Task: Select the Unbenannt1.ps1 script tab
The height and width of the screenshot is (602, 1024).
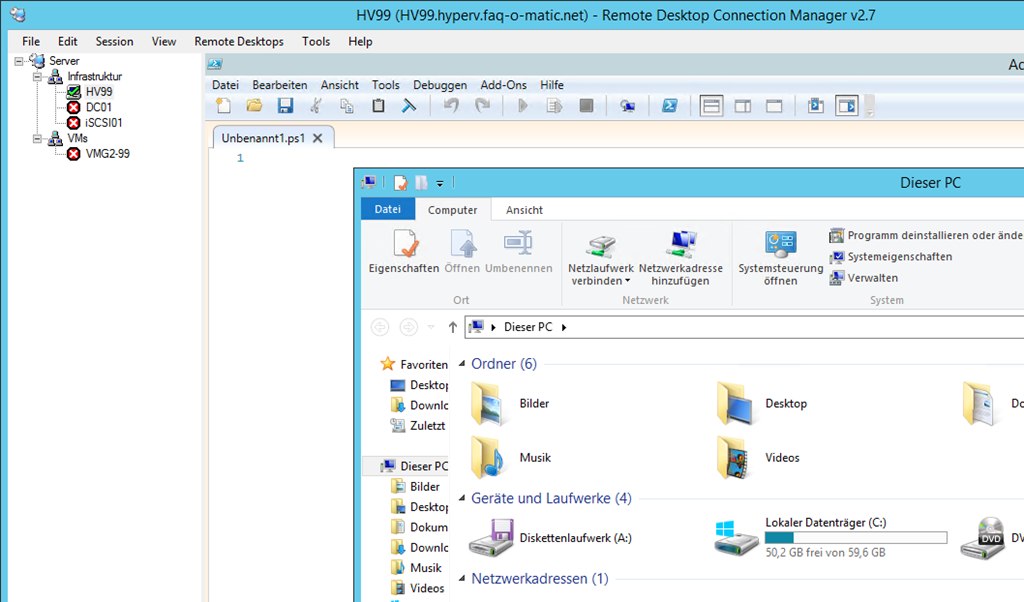Action: (x=263, y=138)
